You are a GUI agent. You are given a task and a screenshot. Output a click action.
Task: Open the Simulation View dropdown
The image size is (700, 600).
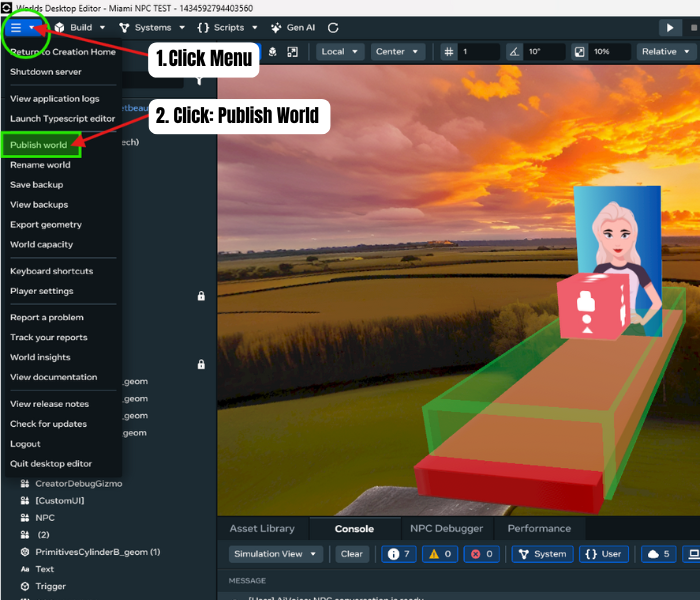pos(275,554)
